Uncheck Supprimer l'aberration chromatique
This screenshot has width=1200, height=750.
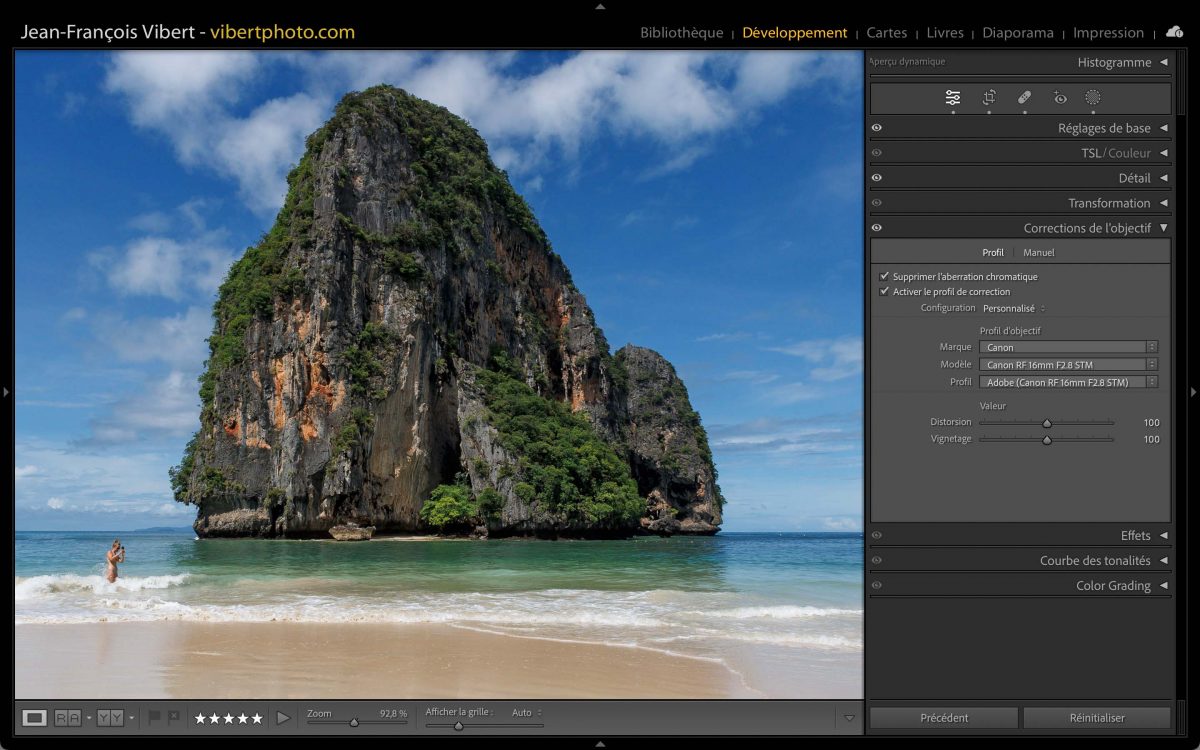tap(884, 277)
